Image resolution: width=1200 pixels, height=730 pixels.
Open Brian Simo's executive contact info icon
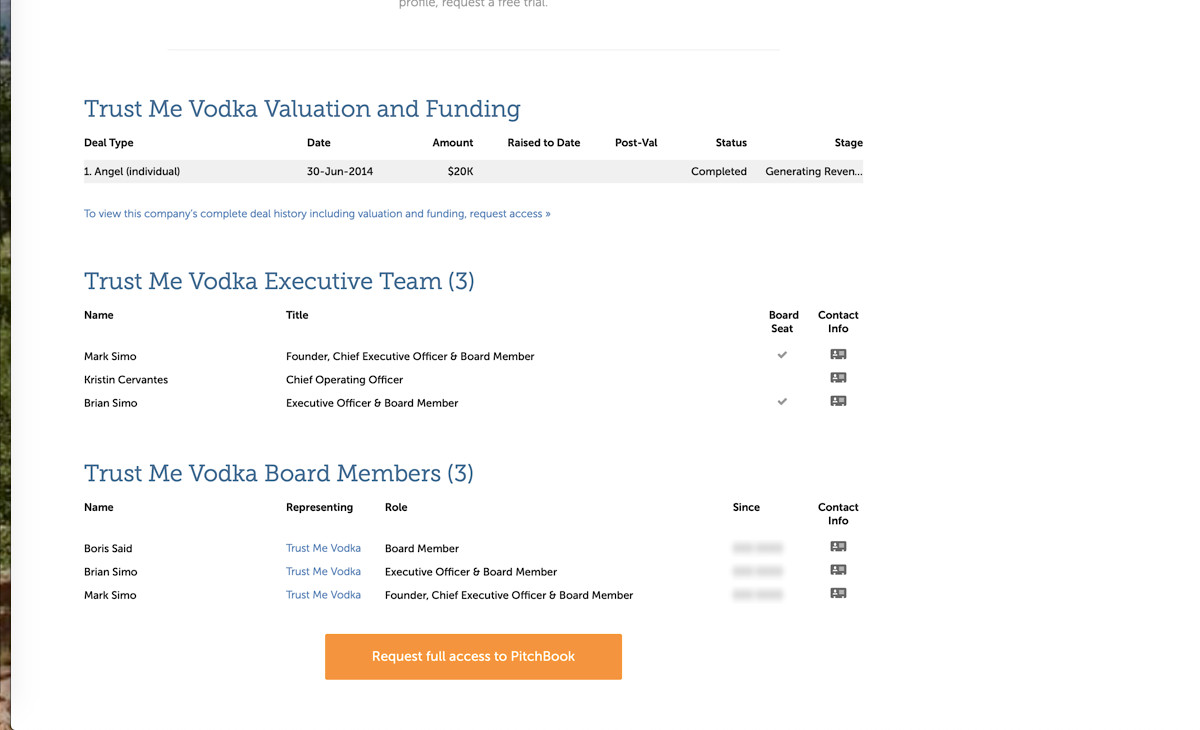[838, 401]
